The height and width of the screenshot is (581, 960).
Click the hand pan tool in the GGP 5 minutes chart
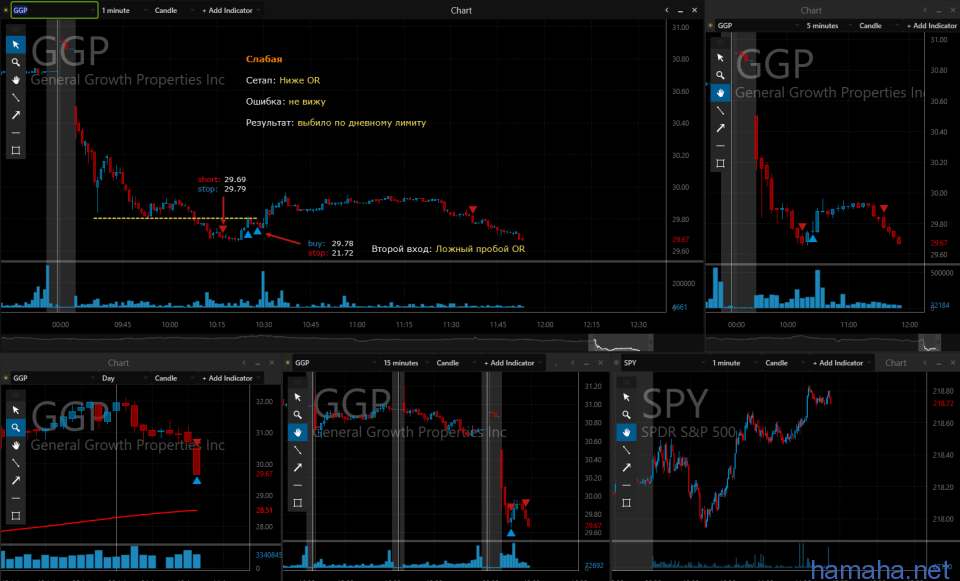point(721,93)
